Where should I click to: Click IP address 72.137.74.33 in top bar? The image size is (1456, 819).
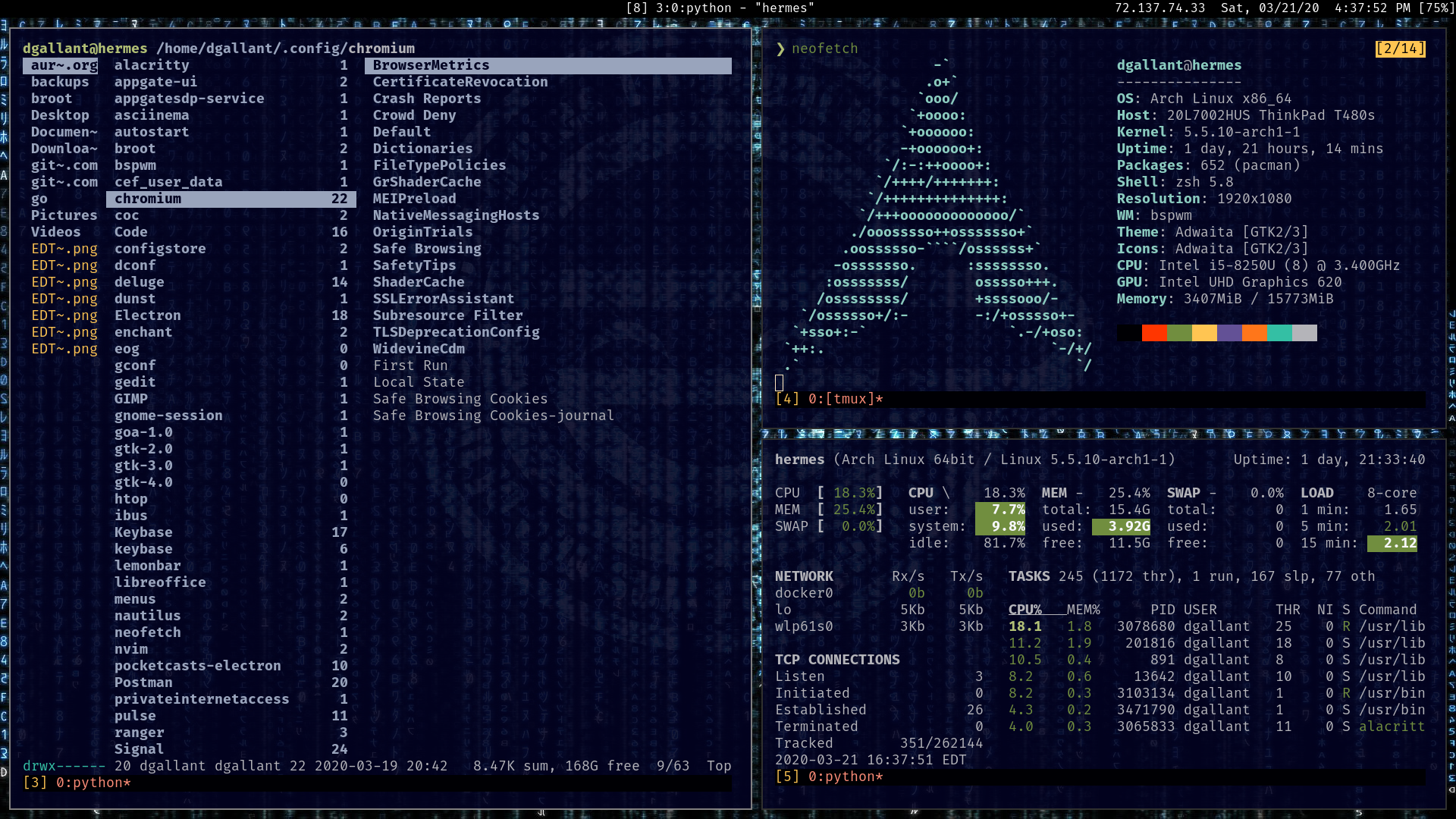(1159, 8)
